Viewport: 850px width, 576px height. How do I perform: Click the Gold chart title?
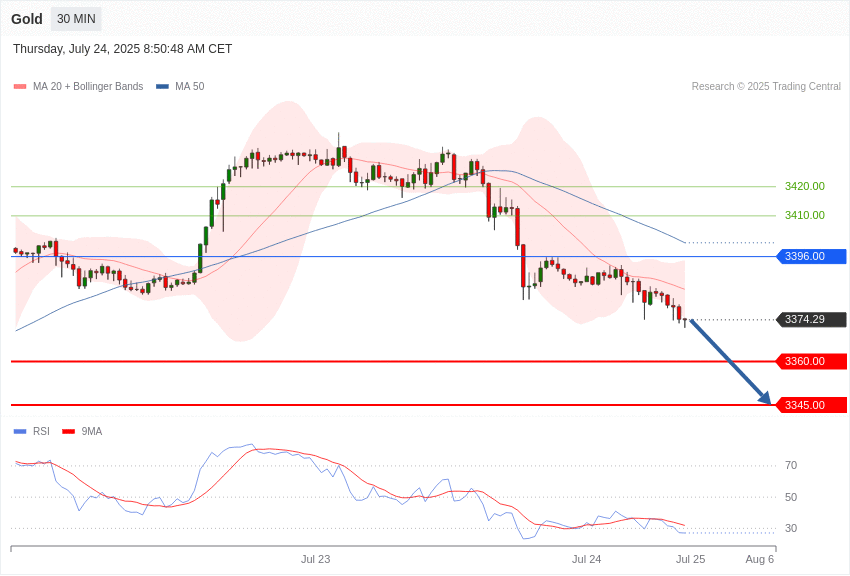[x=27, y=19]
